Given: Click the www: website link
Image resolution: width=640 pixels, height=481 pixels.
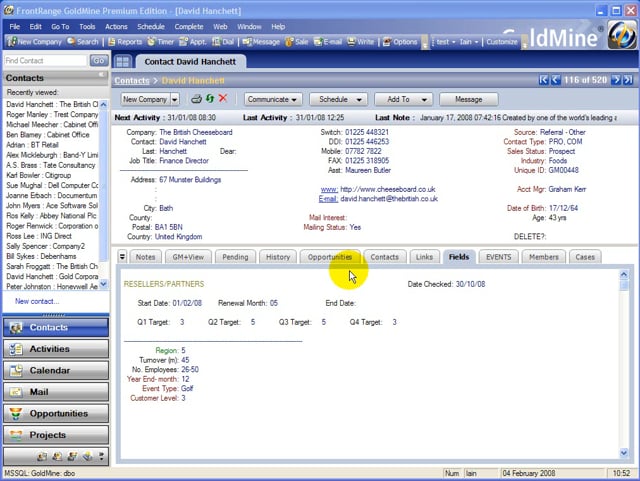Looking at the screenshot, I should click(329, 189).
